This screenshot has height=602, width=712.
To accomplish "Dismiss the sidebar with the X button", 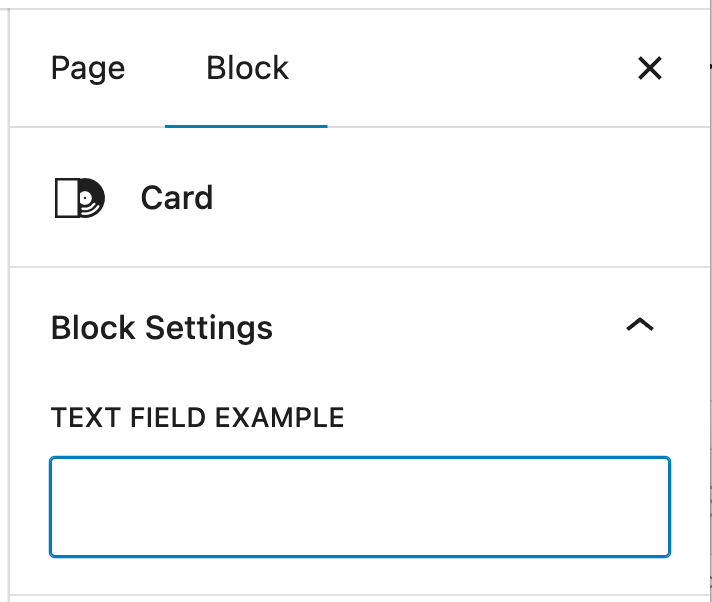I will click(650, 68).
